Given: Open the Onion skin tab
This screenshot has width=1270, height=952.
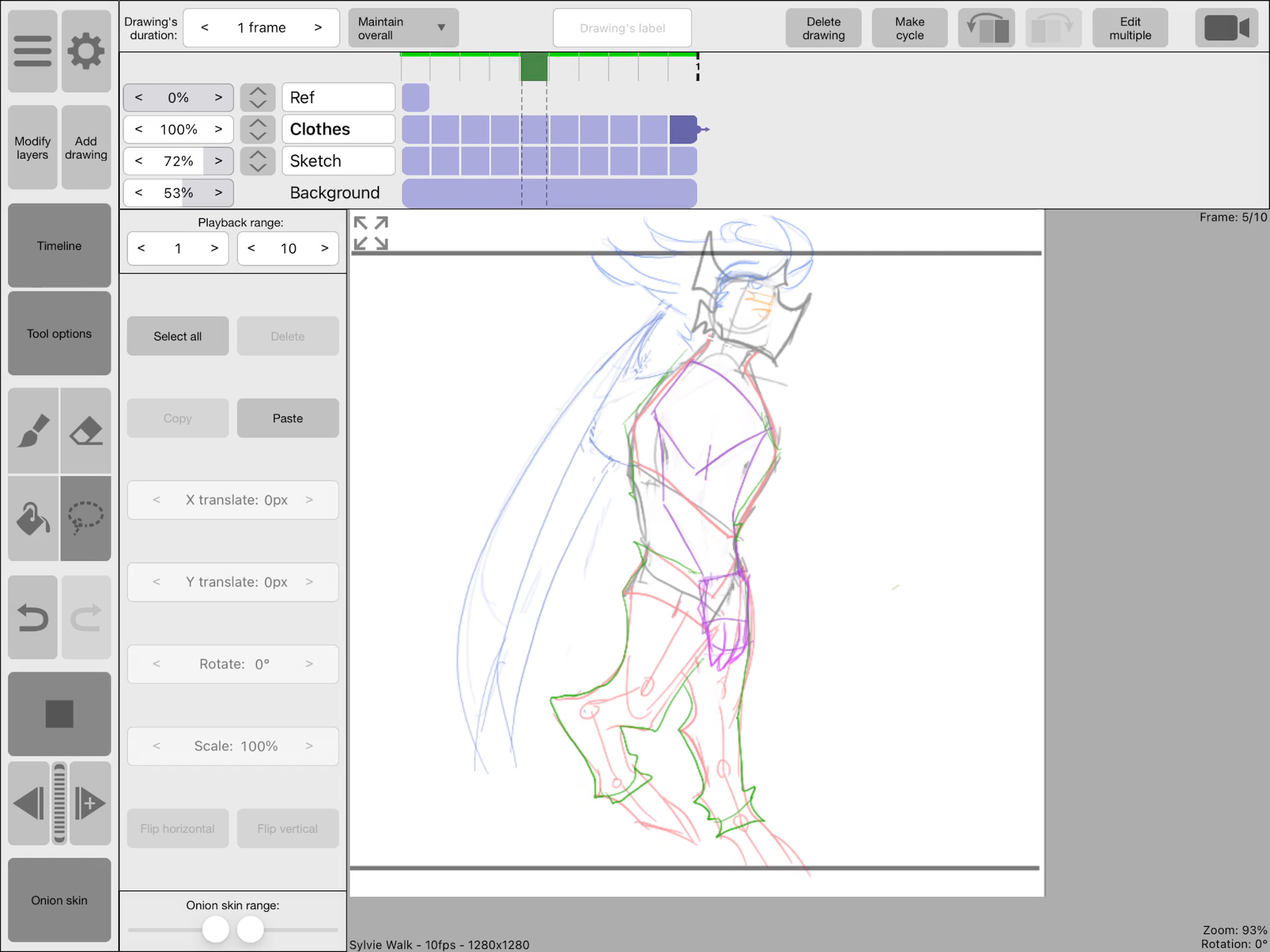Looking at the screenshot, I should [60, 900].
